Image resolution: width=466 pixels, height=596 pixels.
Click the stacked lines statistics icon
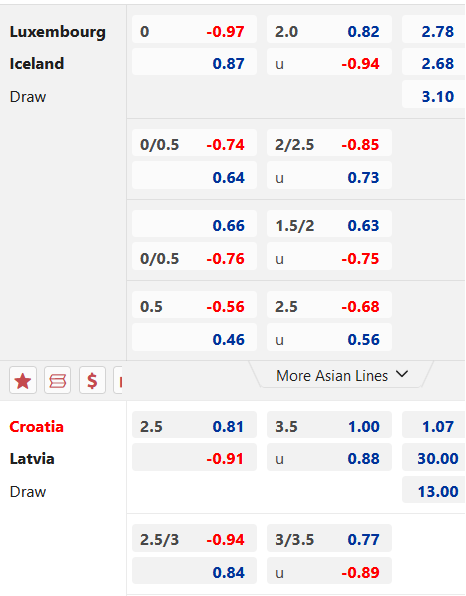point(57,380)
